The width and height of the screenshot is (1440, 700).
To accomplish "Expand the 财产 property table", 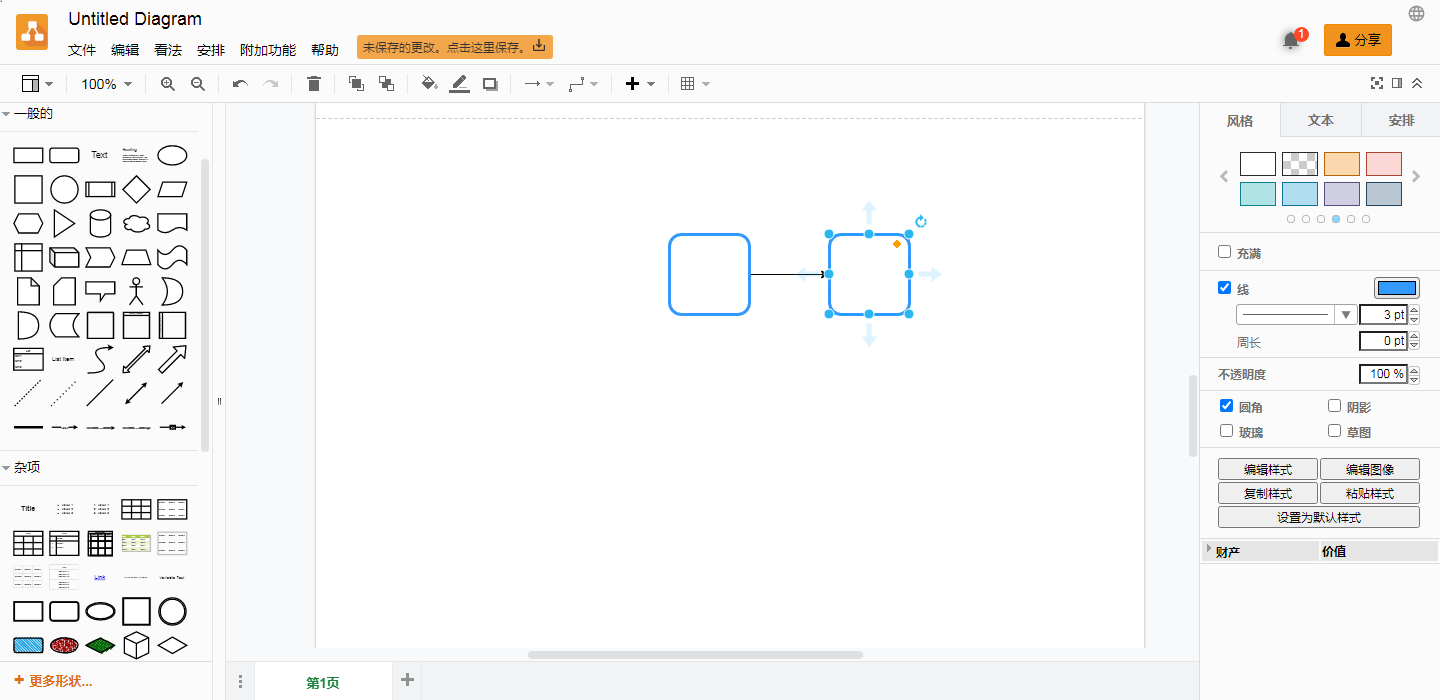I will tap(1209, 550).
